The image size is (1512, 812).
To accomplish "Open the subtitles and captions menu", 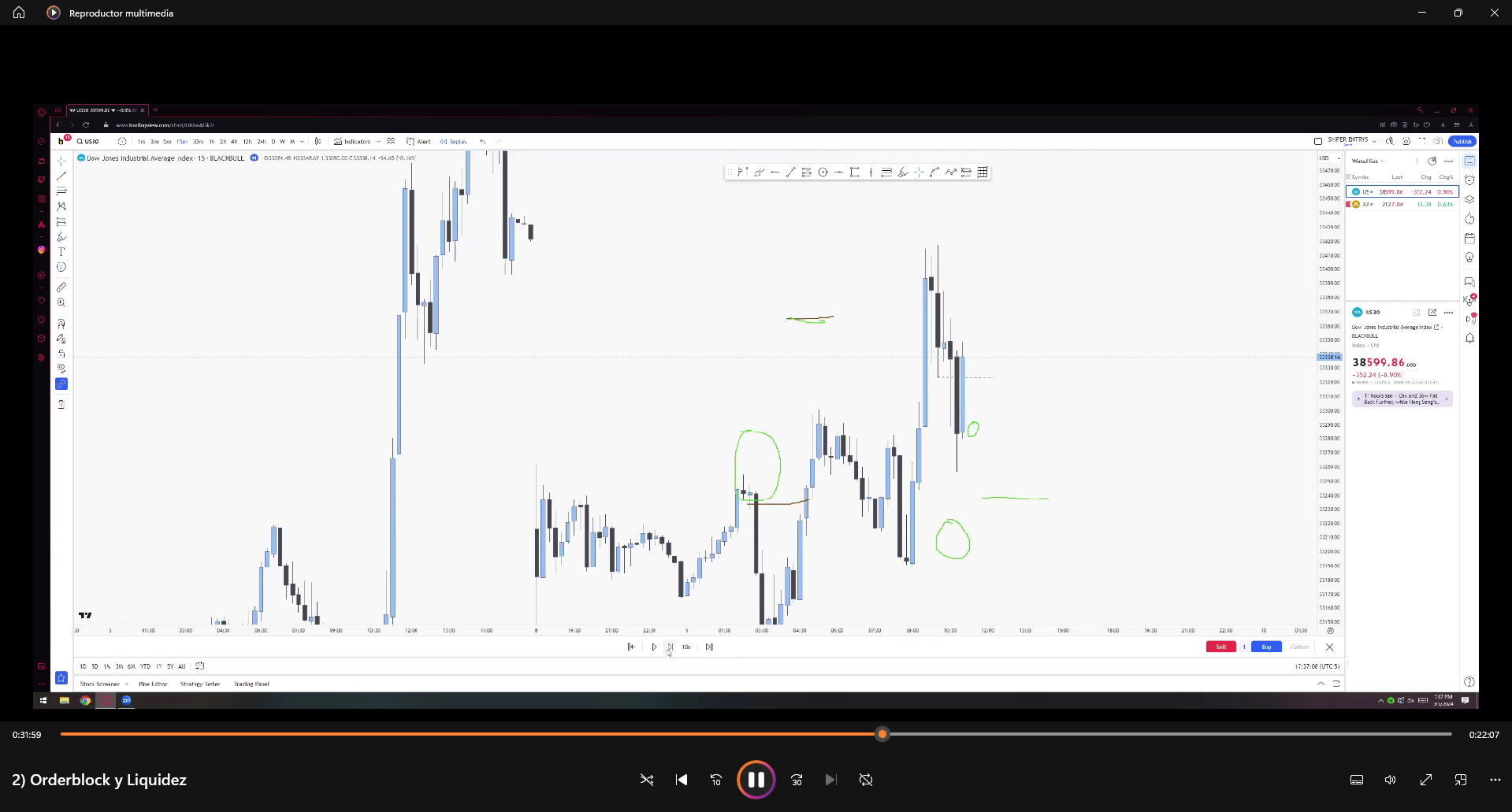I will (x=1357, y=780).
